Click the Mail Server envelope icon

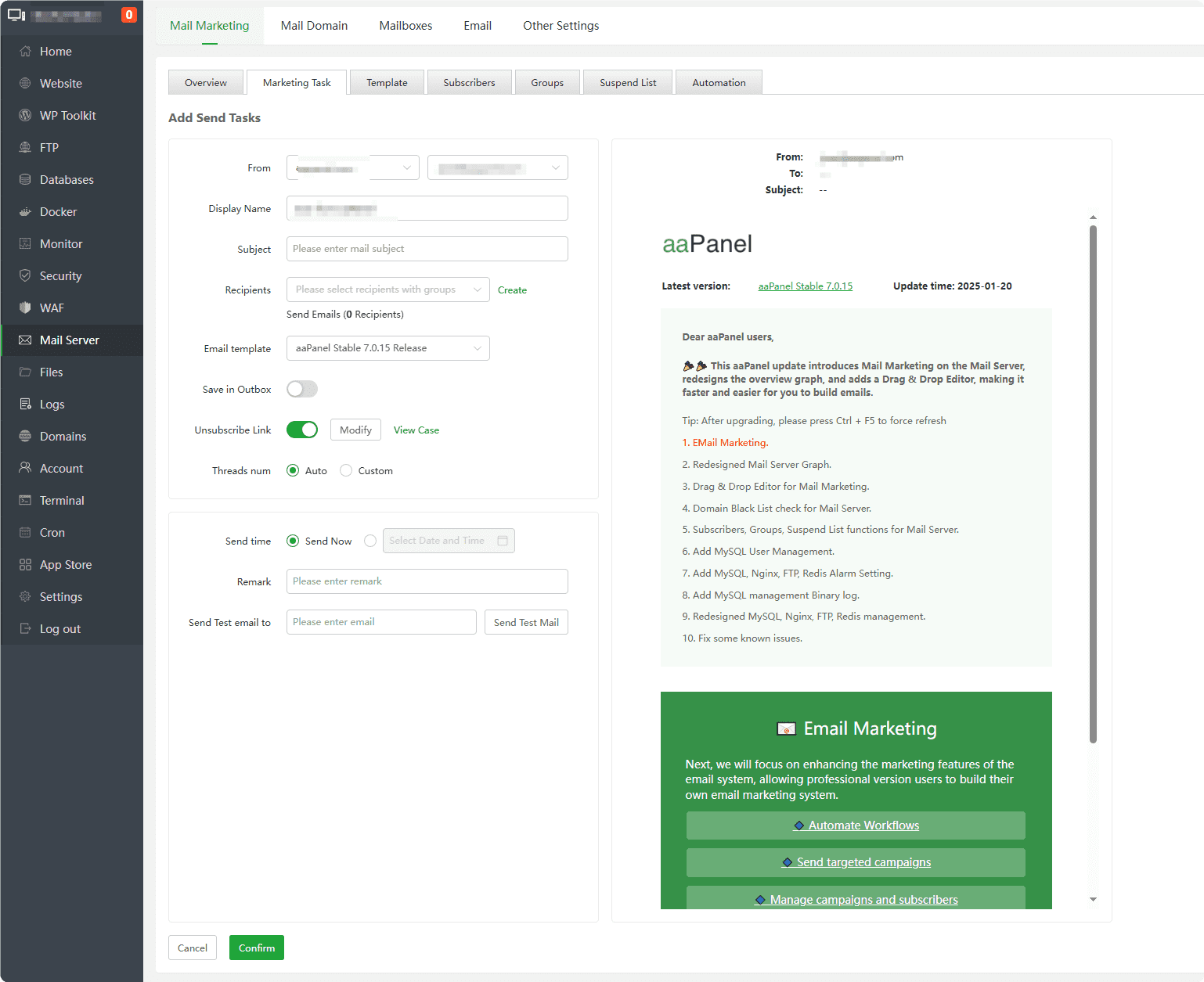tap(25, 340)
